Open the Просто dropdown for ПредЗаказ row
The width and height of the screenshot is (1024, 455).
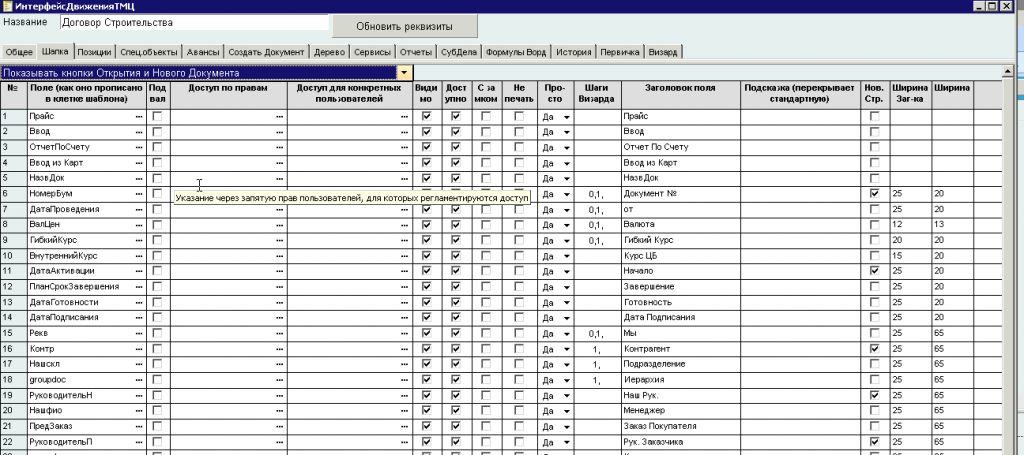(566, 427)
